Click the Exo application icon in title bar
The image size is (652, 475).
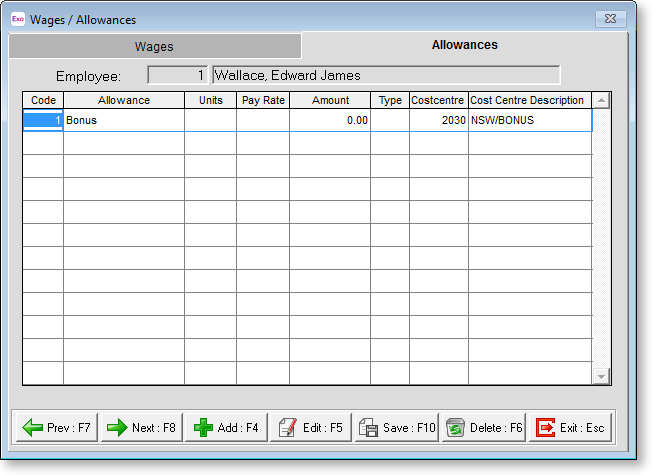(x=17, y=19)
